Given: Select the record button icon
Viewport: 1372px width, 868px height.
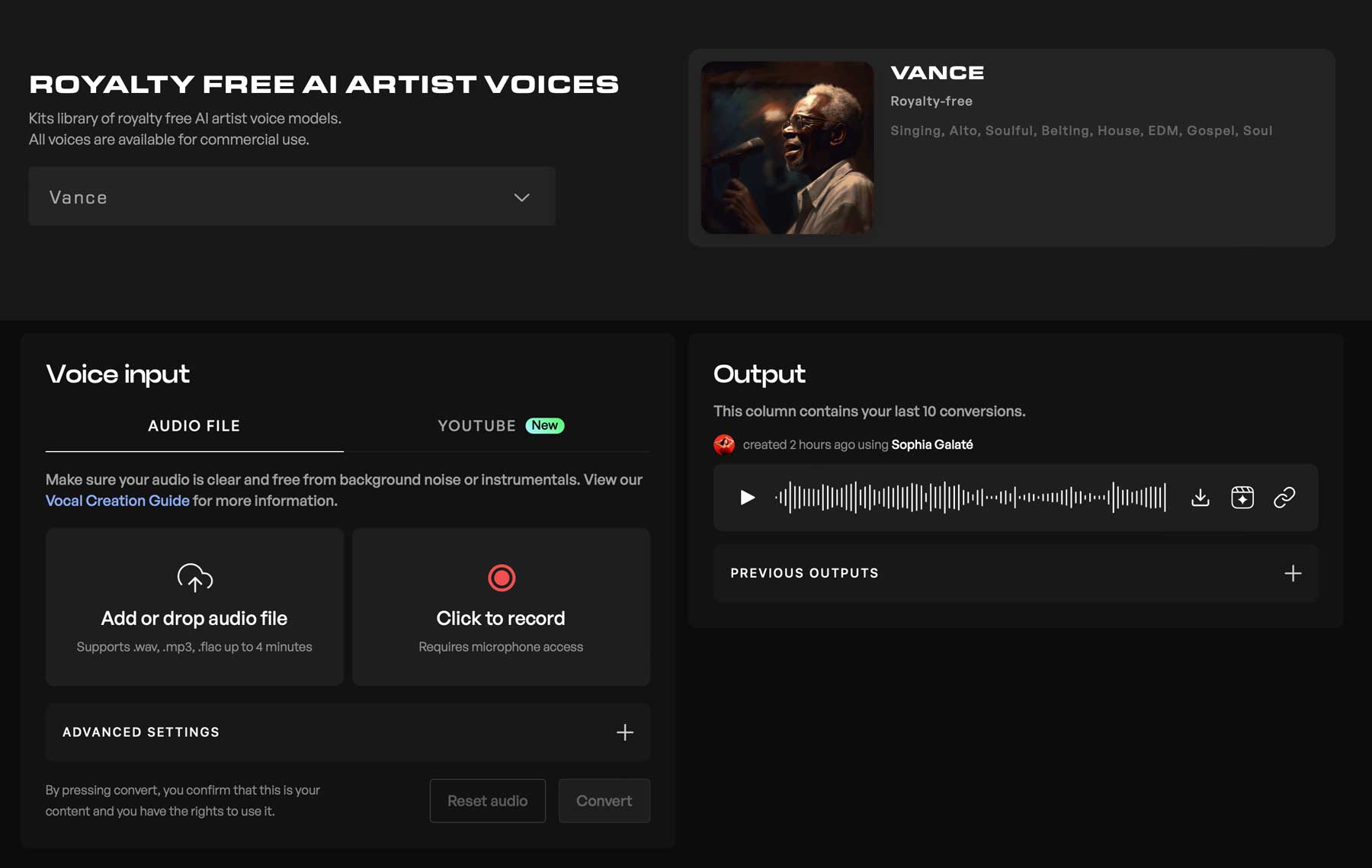Looking at the screenshot, I should (x=501, y=578).
